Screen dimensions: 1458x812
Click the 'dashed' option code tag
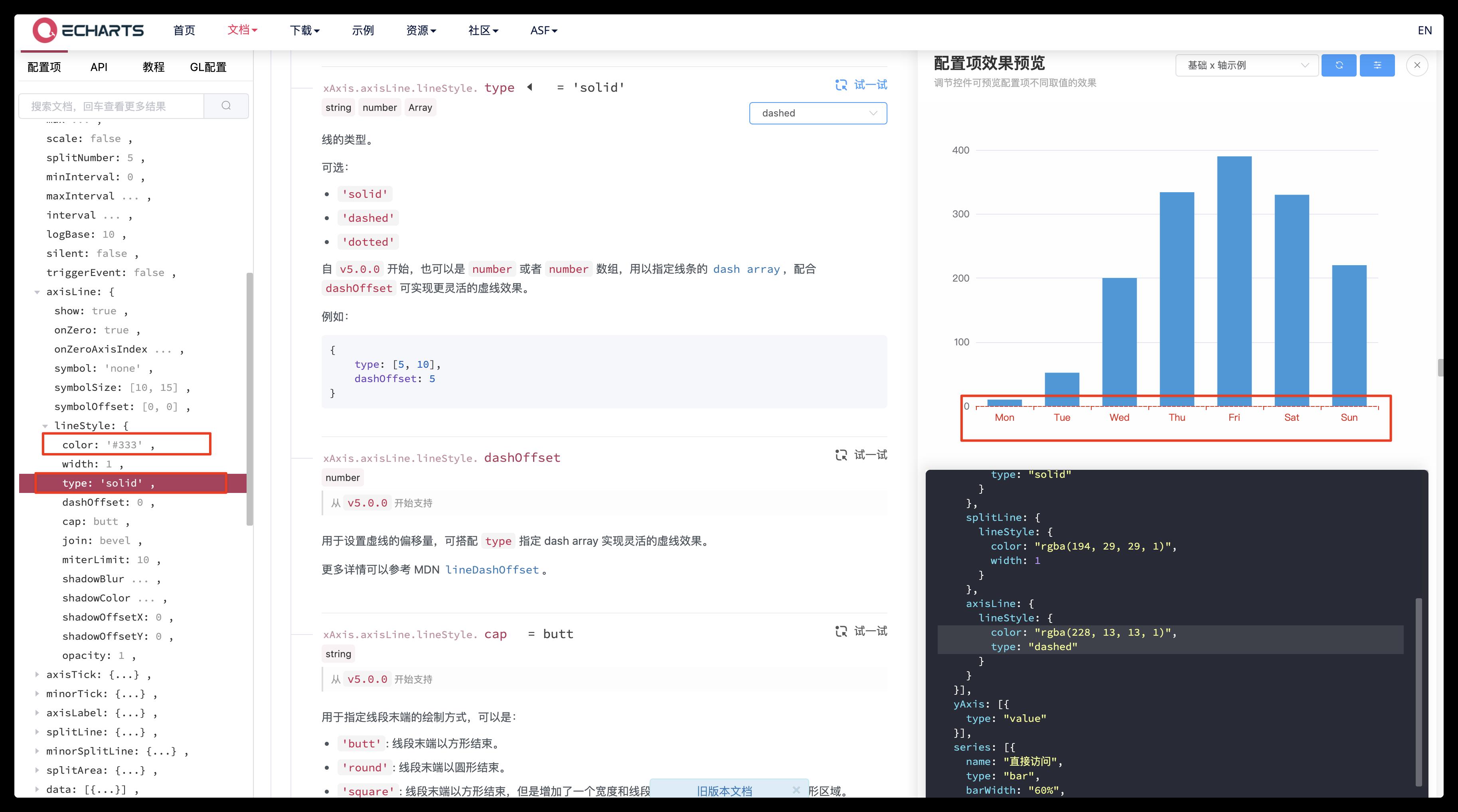tap(368, 218)
